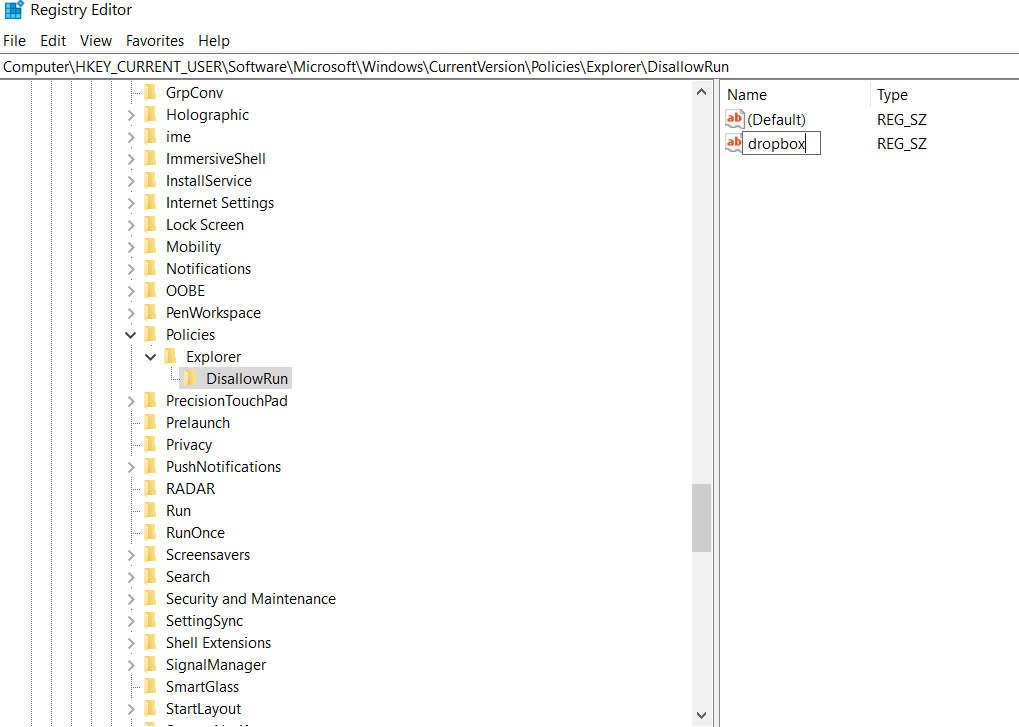Click the Registry Editor app icon
This screenshot has height=727, width=1019.
13,10
